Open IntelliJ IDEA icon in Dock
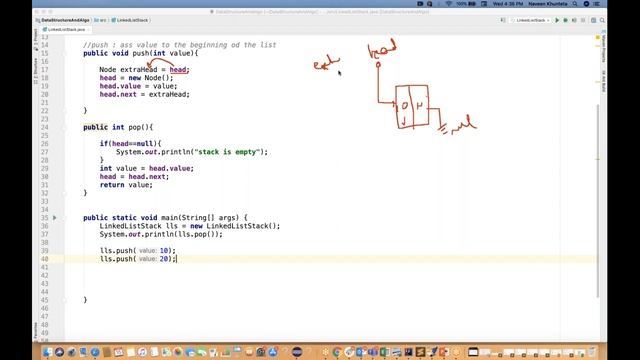Screen dimensions: 640x360 pos(408,352)
